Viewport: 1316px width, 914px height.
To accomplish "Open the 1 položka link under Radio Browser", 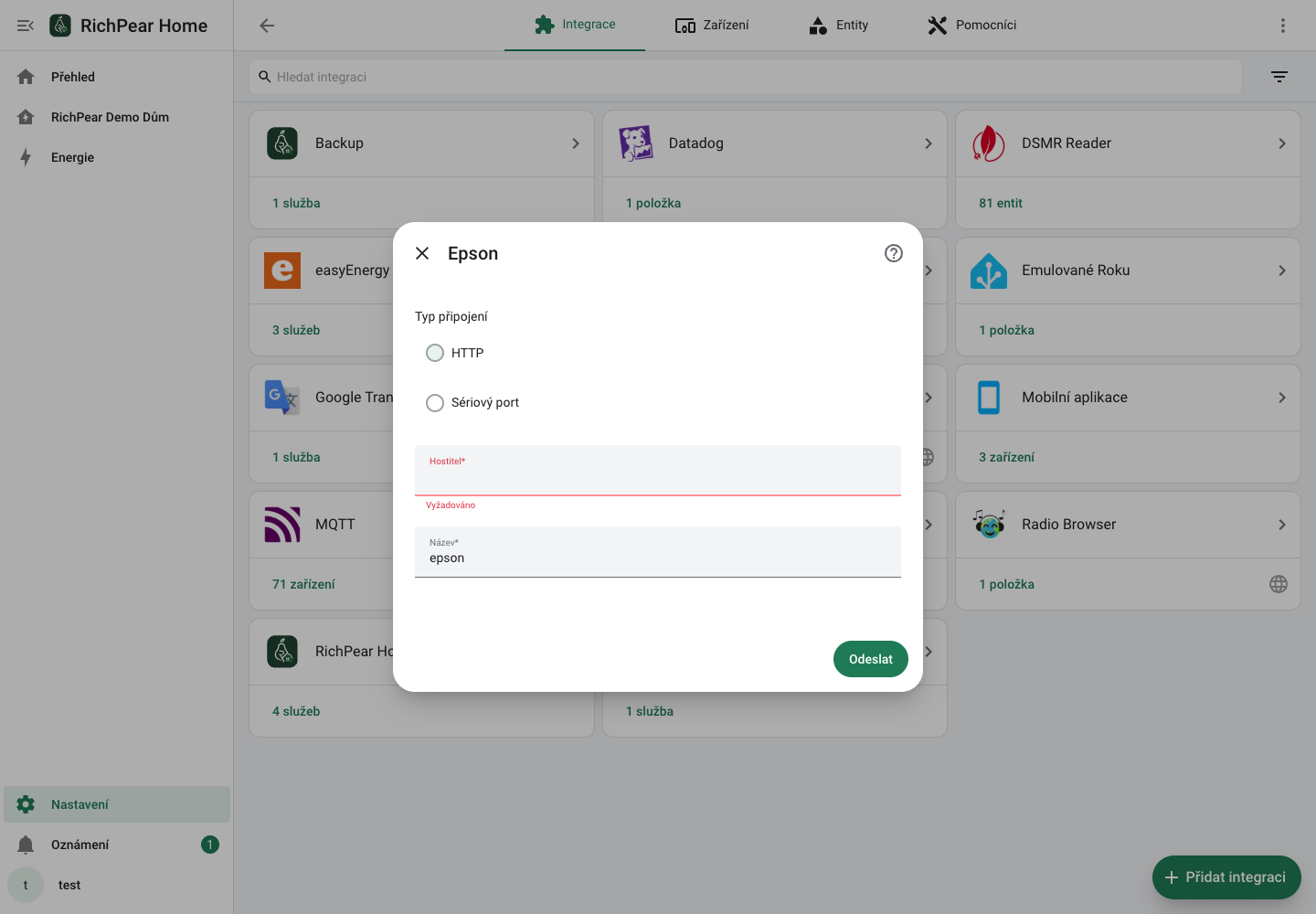I will click(1007, 584).
